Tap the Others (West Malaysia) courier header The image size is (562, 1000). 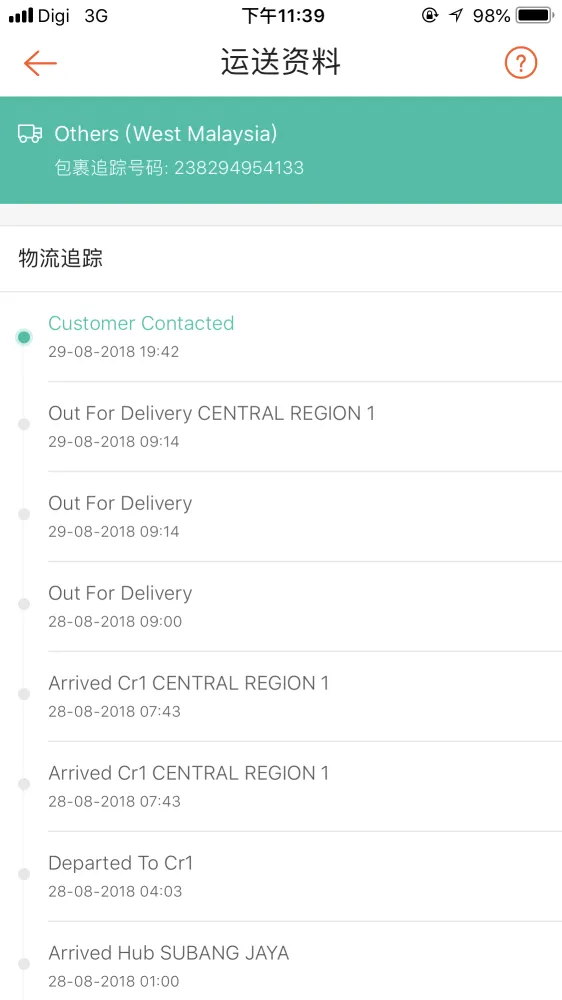click(x=166, y=134)
